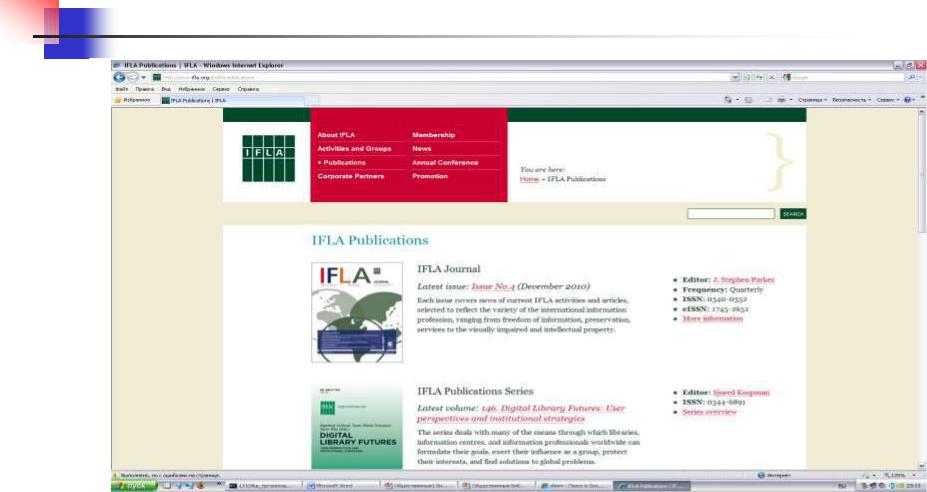Open the Файл menu

pyautogui.click(x=122, y=89)
